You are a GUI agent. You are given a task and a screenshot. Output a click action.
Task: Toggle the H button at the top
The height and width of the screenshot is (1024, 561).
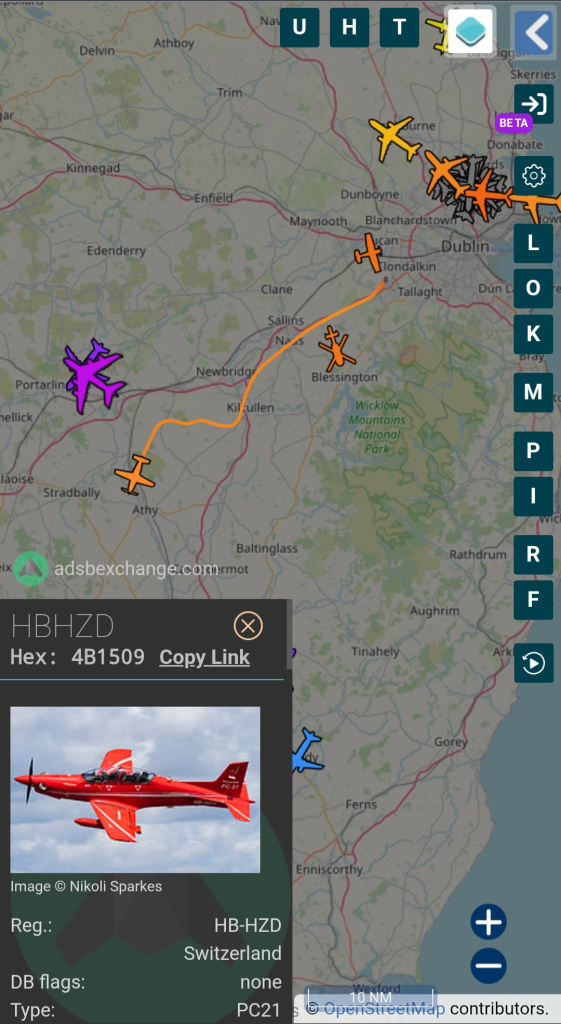click(349, 27)
